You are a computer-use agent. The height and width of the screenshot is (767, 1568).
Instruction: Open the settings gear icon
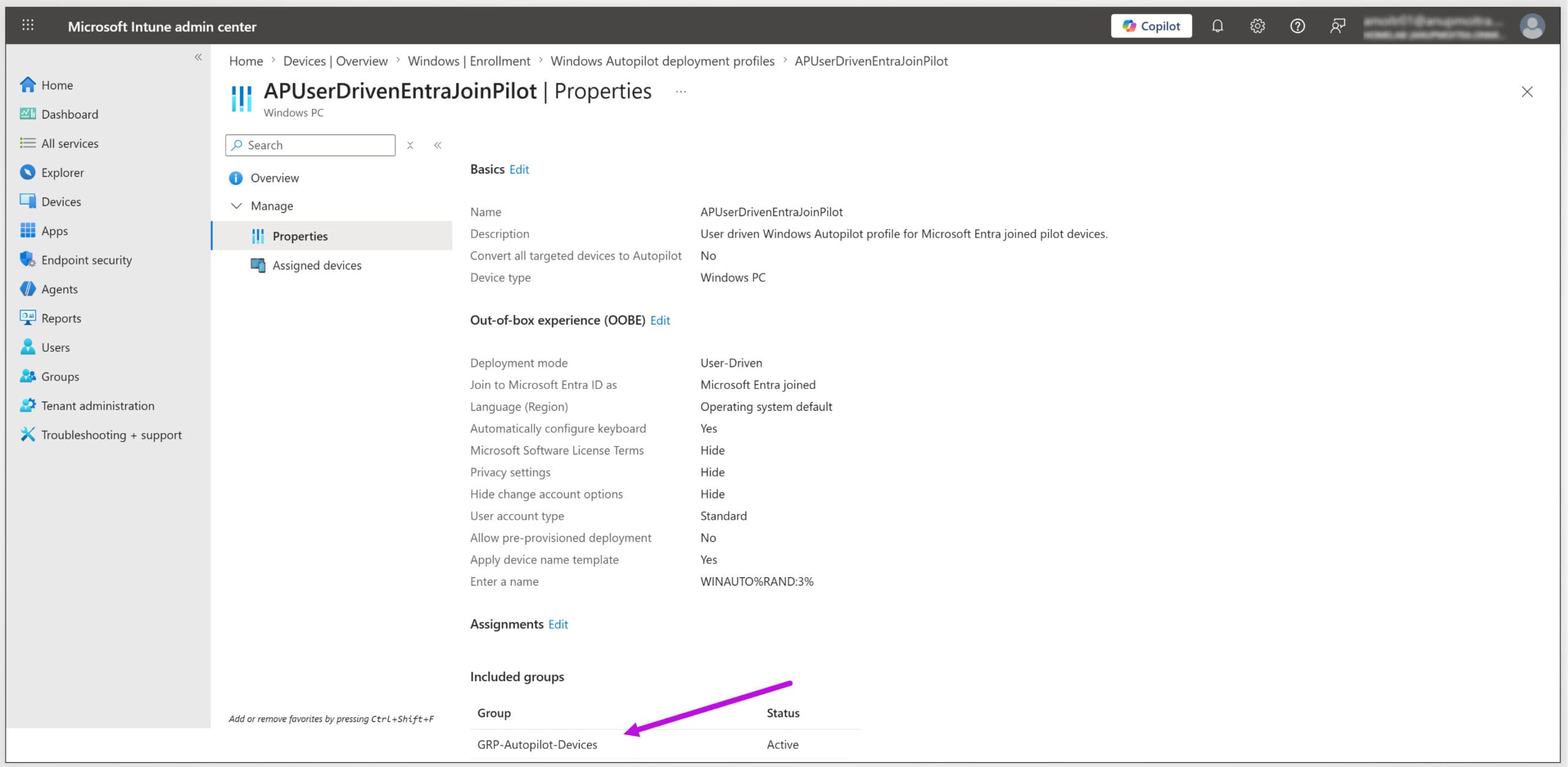(1257, 26)
